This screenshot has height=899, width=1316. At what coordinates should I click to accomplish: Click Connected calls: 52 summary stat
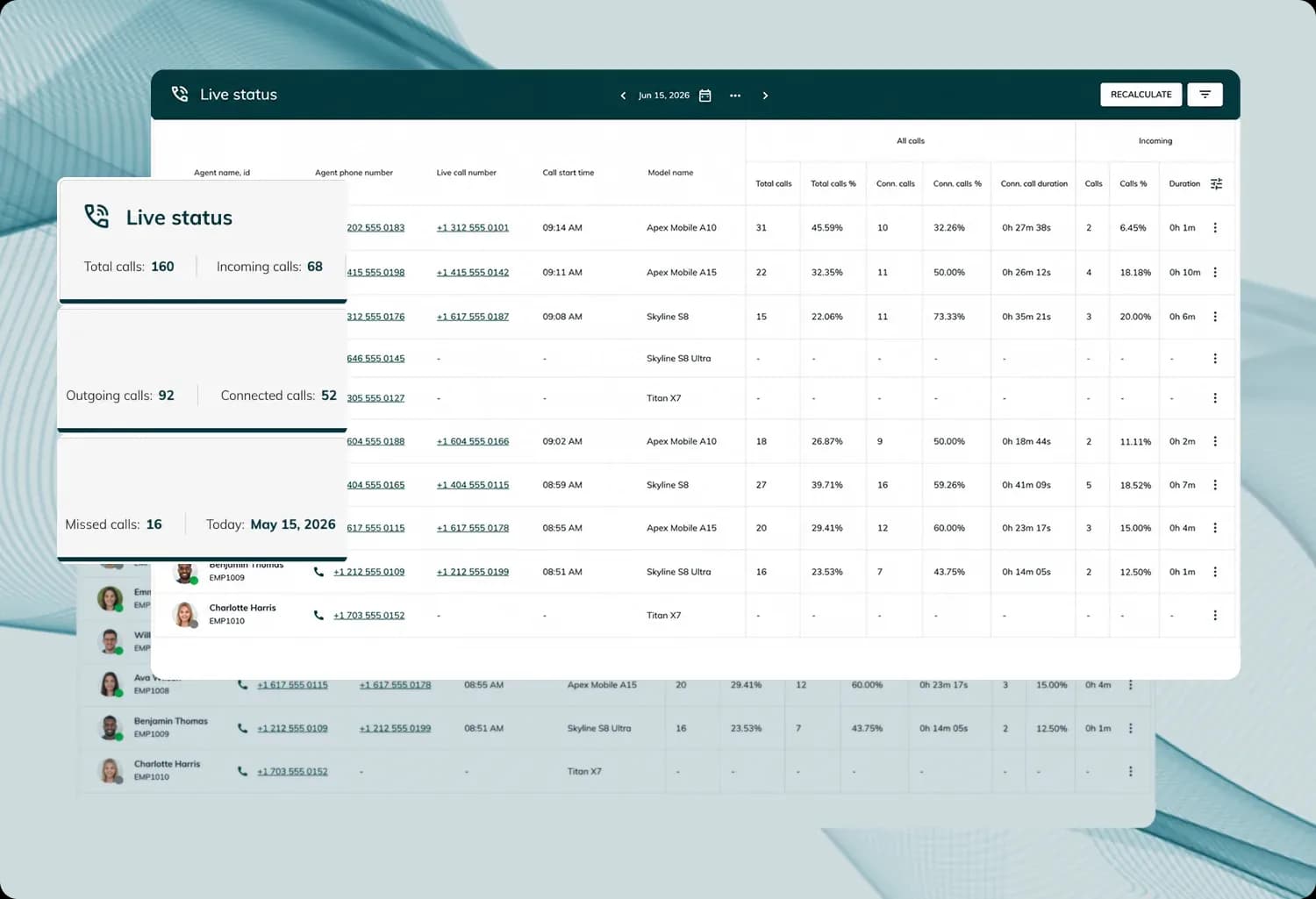pos(279,396)
